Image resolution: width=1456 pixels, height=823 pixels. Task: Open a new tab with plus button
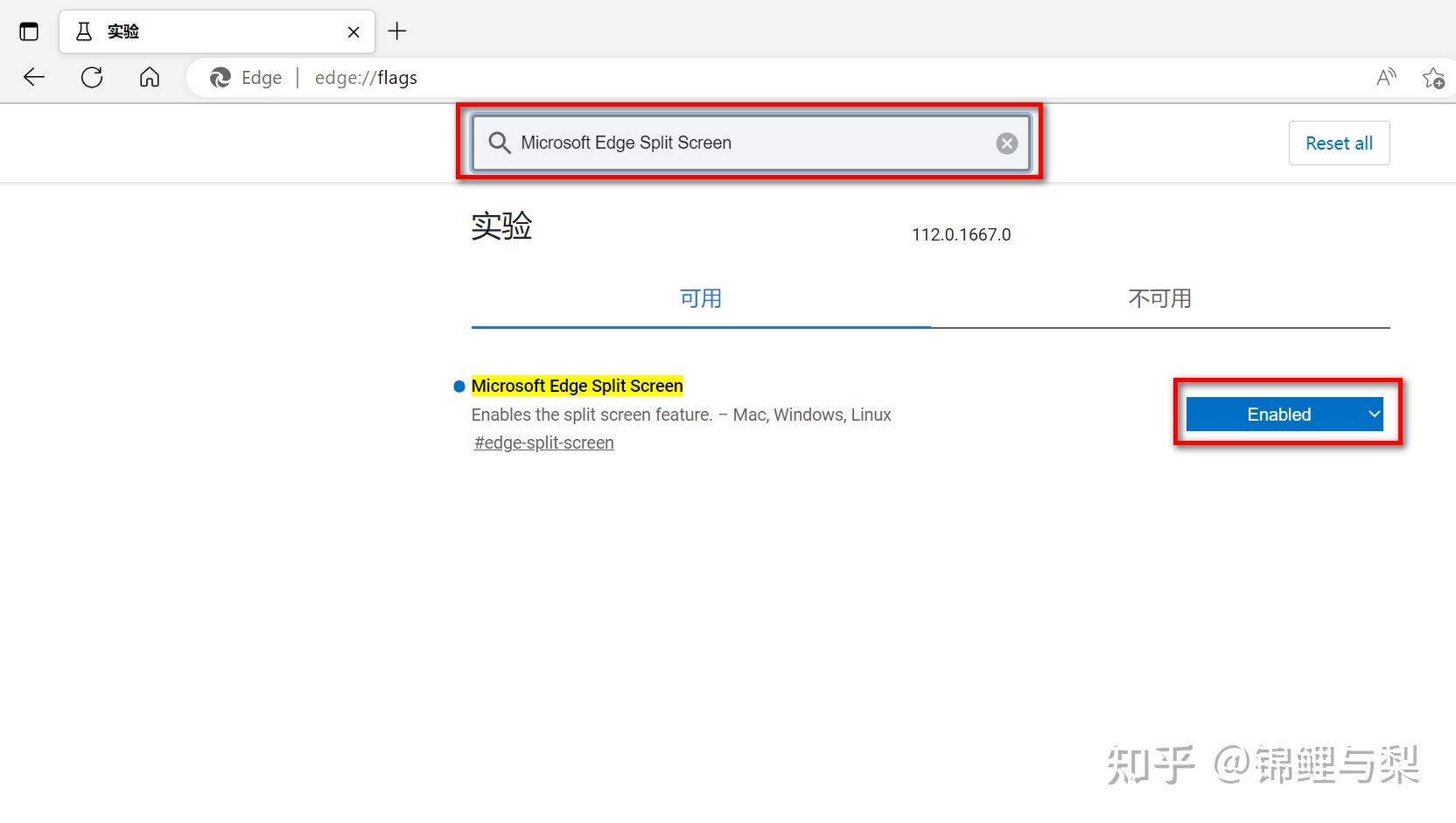397,31
